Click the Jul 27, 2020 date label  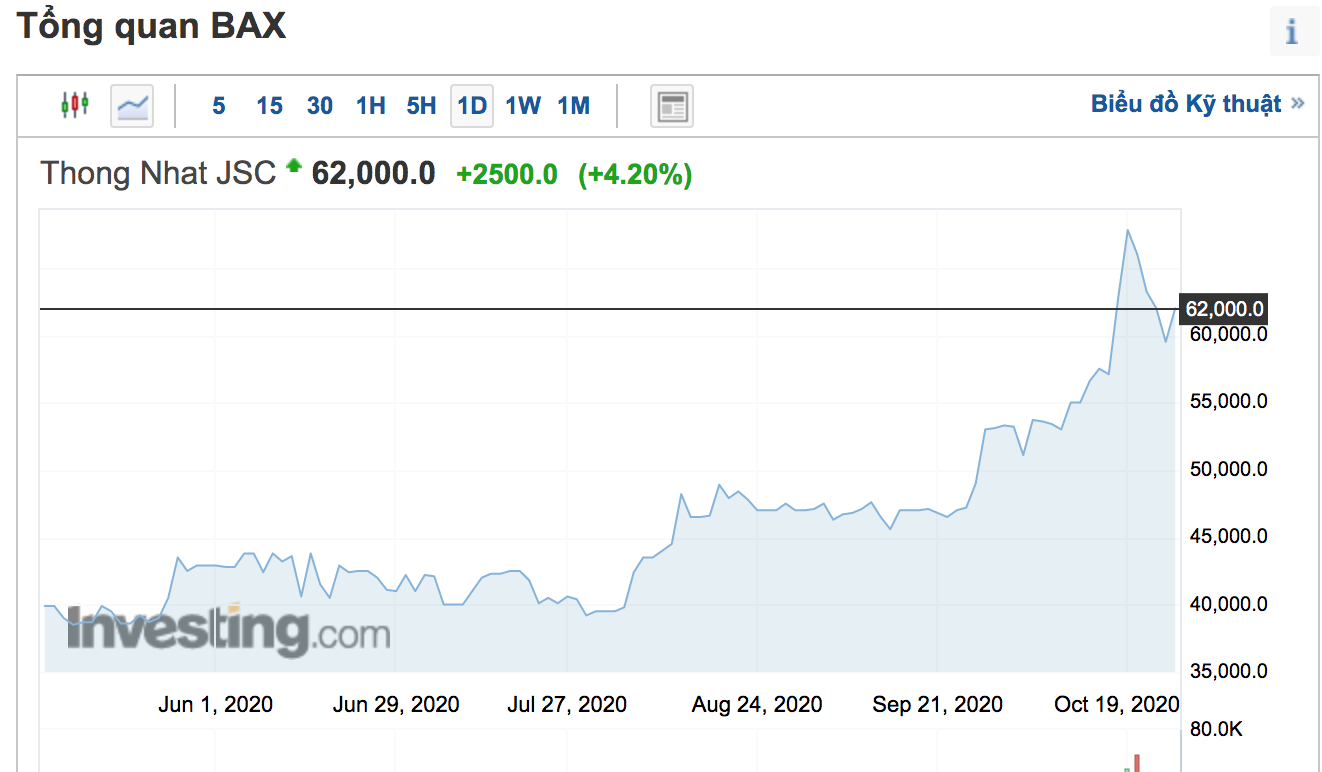click(x=567, y=705)
